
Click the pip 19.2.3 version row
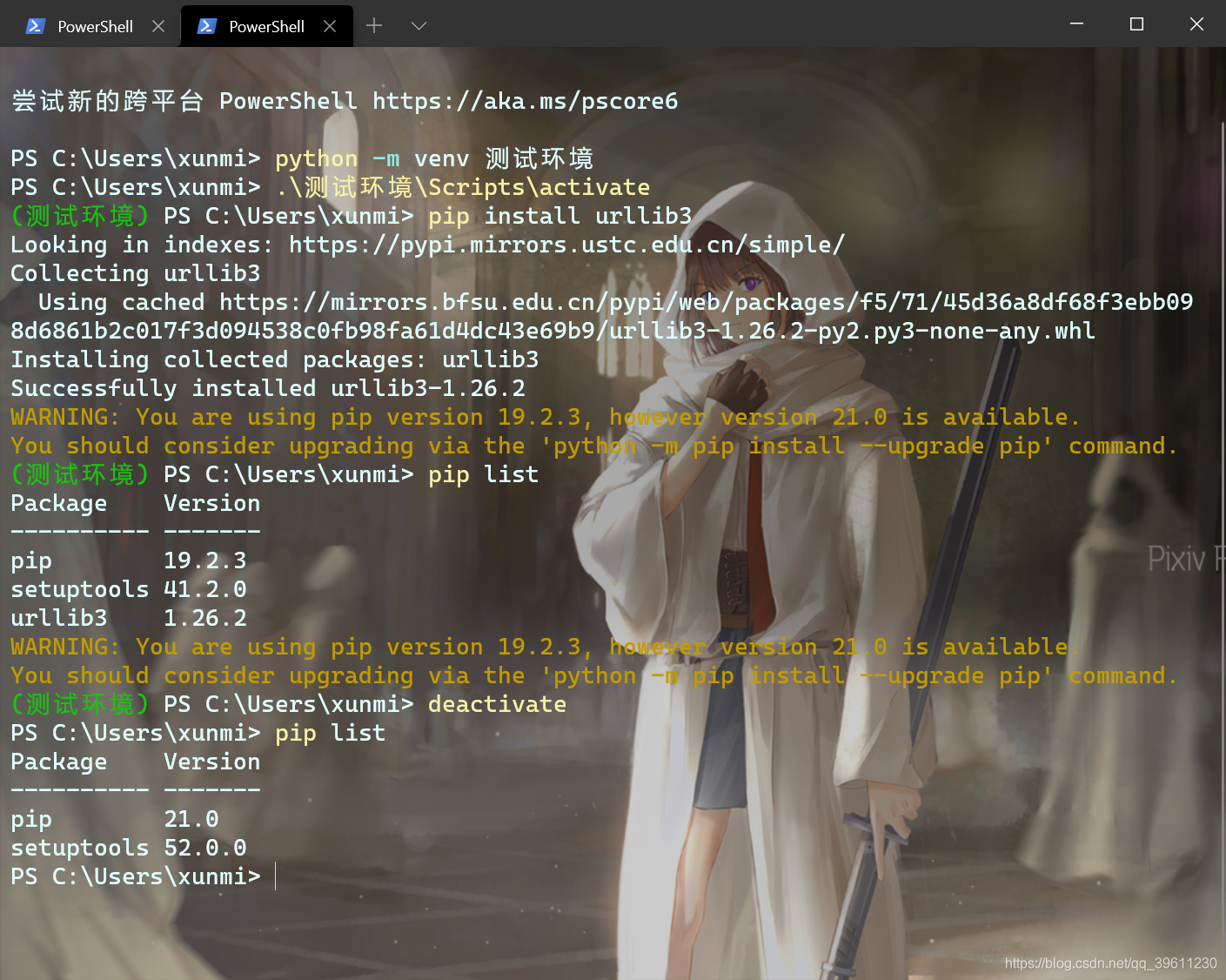[129, 560]
